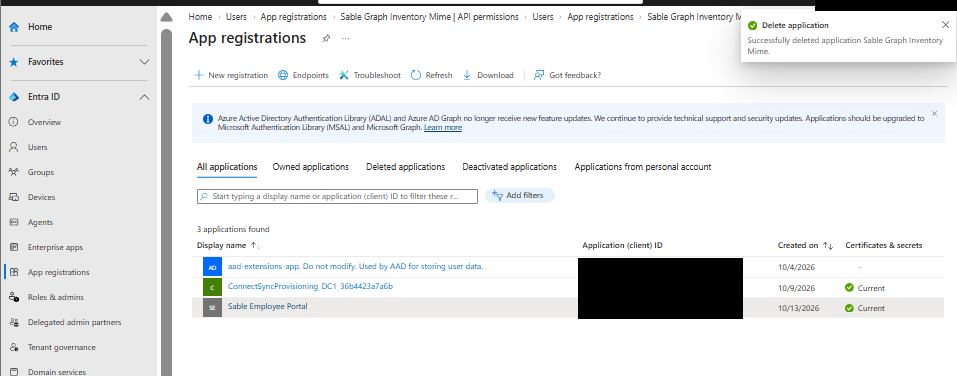957x376 pixels.
Task: Click the 10/13/2026 created date cell
Action: (x=798, y=308)
